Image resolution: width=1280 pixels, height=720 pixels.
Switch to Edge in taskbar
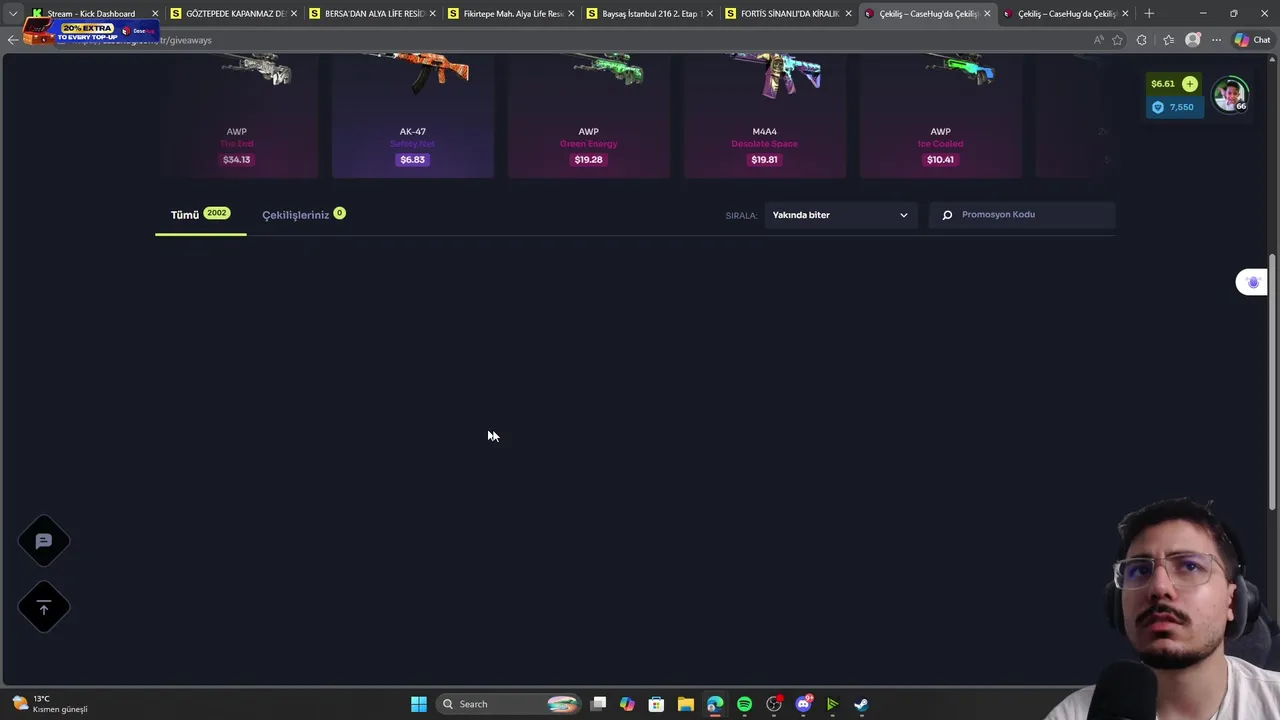[715, 704]
